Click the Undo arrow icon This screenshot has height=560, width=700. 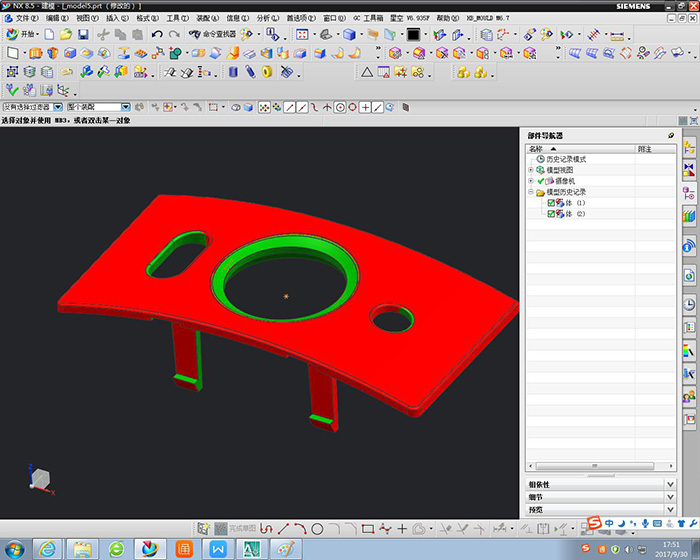point(157,34)
